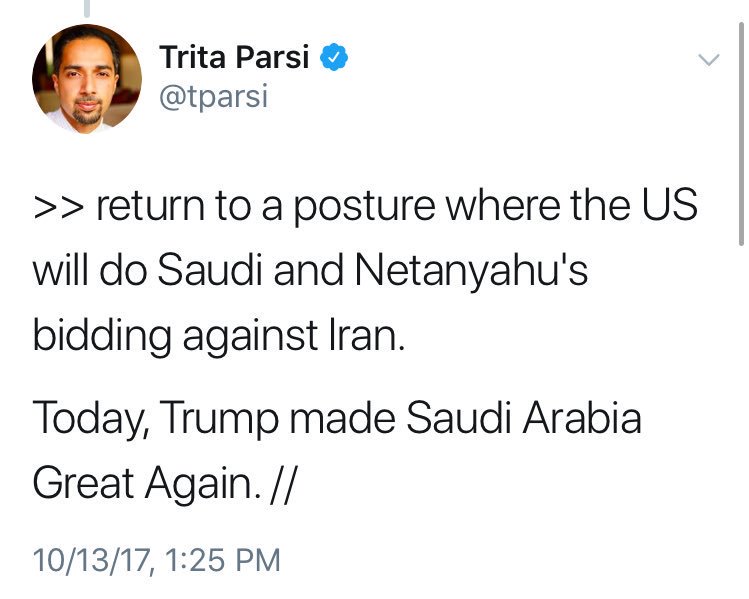Click the word "bidding" in the tweet
Image resolution: width=749 pixels, height=599 pixels.
point(102,337)
